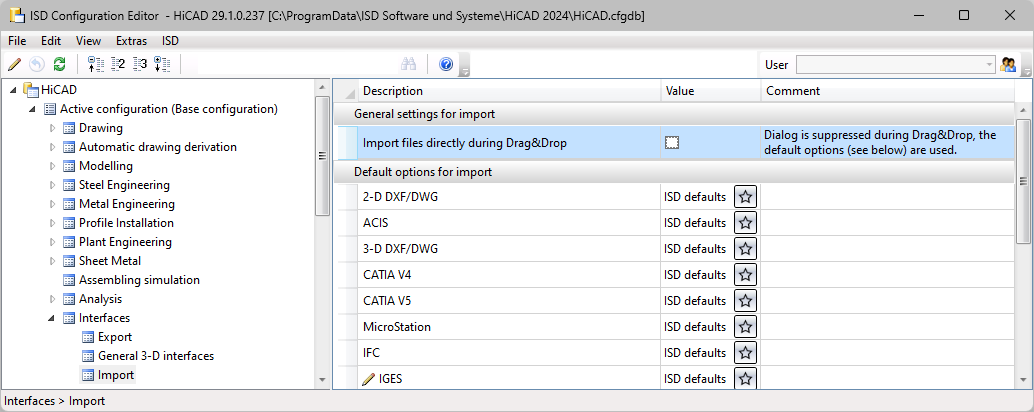Image resolution: width=1034 pixels, height=412 pixels.
Task: Click star button for CATIA V5
Action: [746, 301]
